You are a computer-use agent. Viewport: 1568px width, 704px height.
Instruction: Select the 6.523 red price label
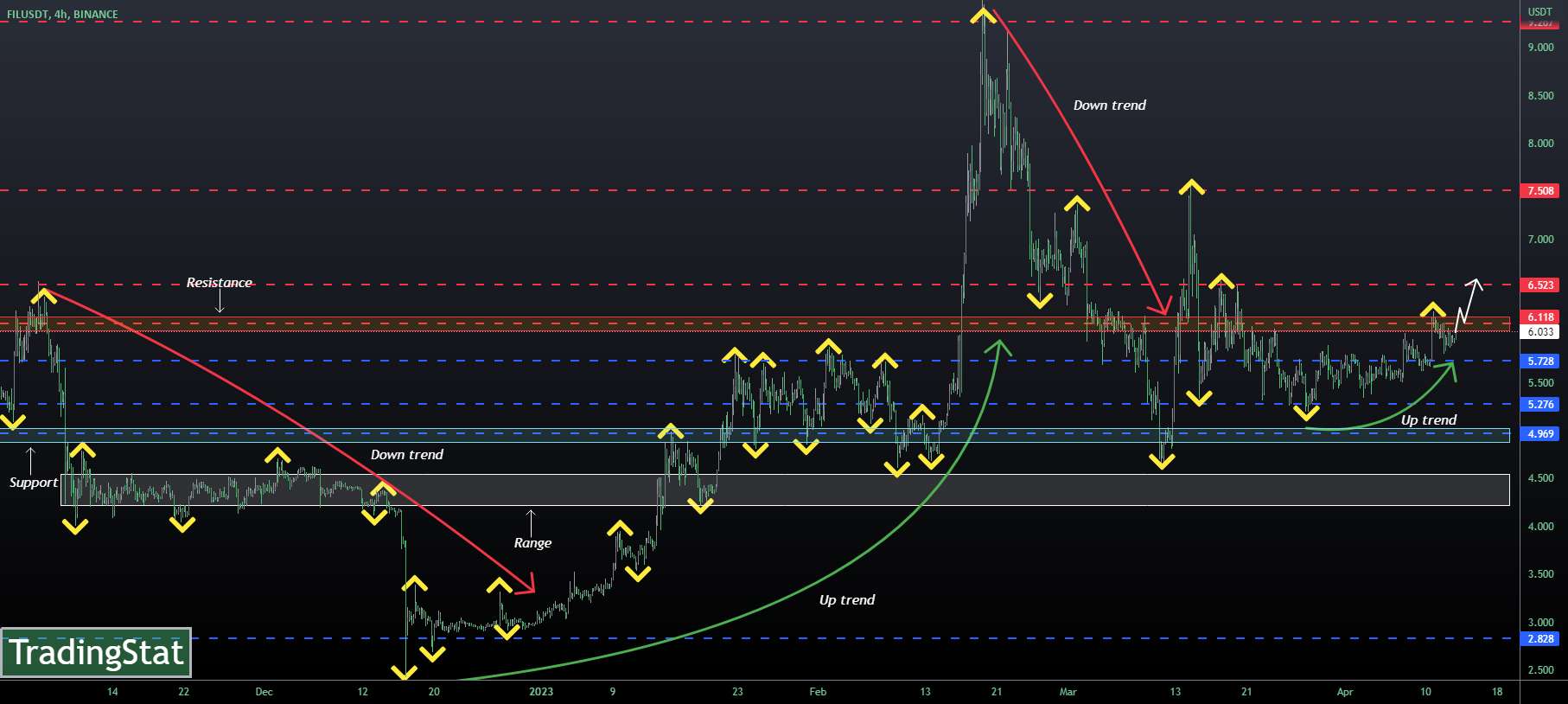pos(1539,285)
